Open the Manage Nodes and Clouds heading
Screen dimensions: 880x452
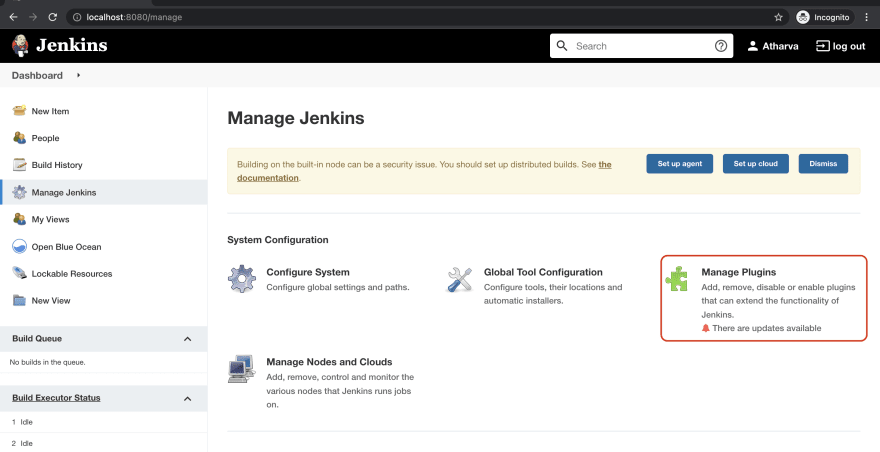(x=329, y=362)
